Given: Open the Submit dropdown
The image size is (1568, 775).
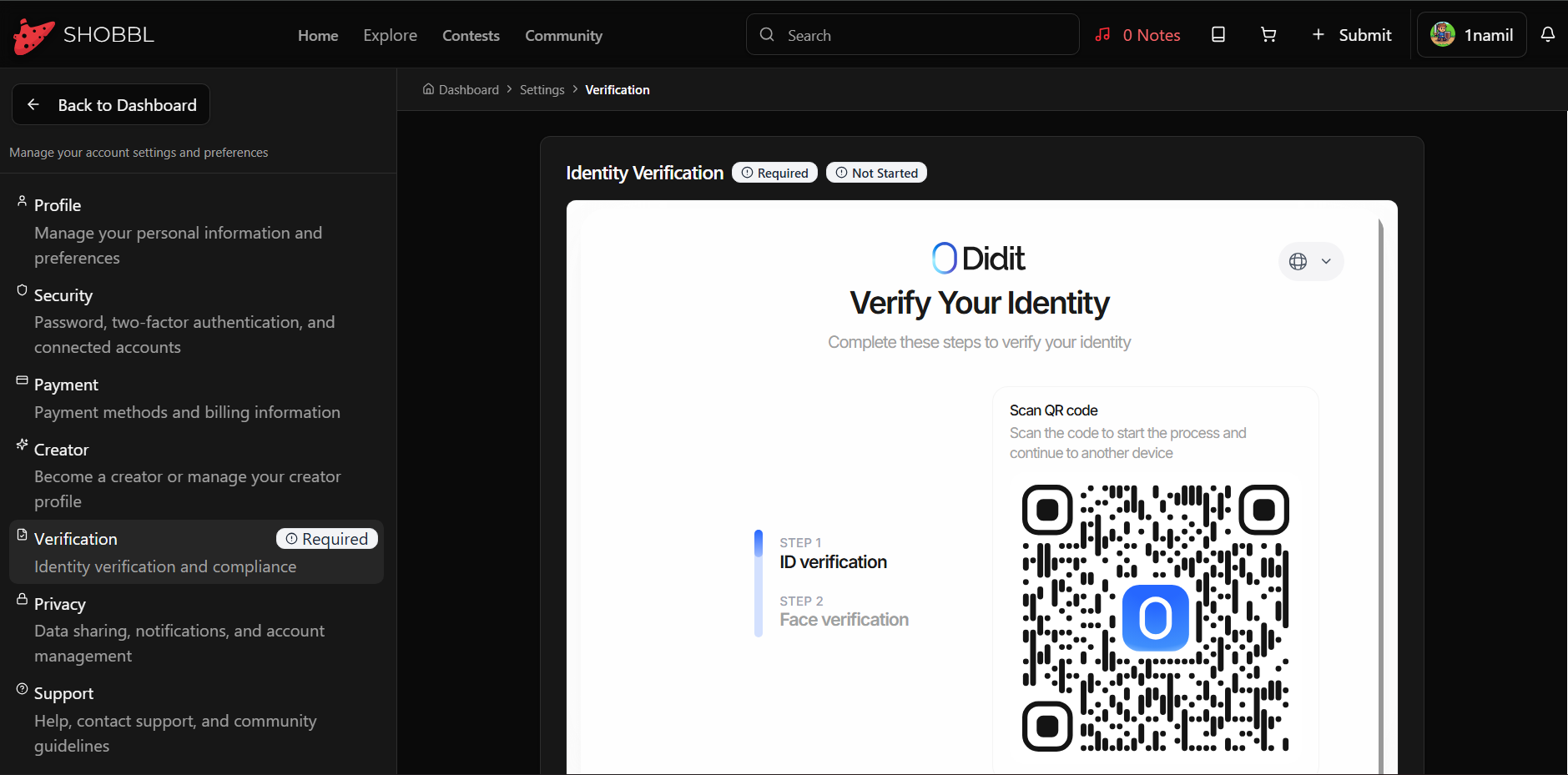Looking at the screenshot, I should [1351, 34].
